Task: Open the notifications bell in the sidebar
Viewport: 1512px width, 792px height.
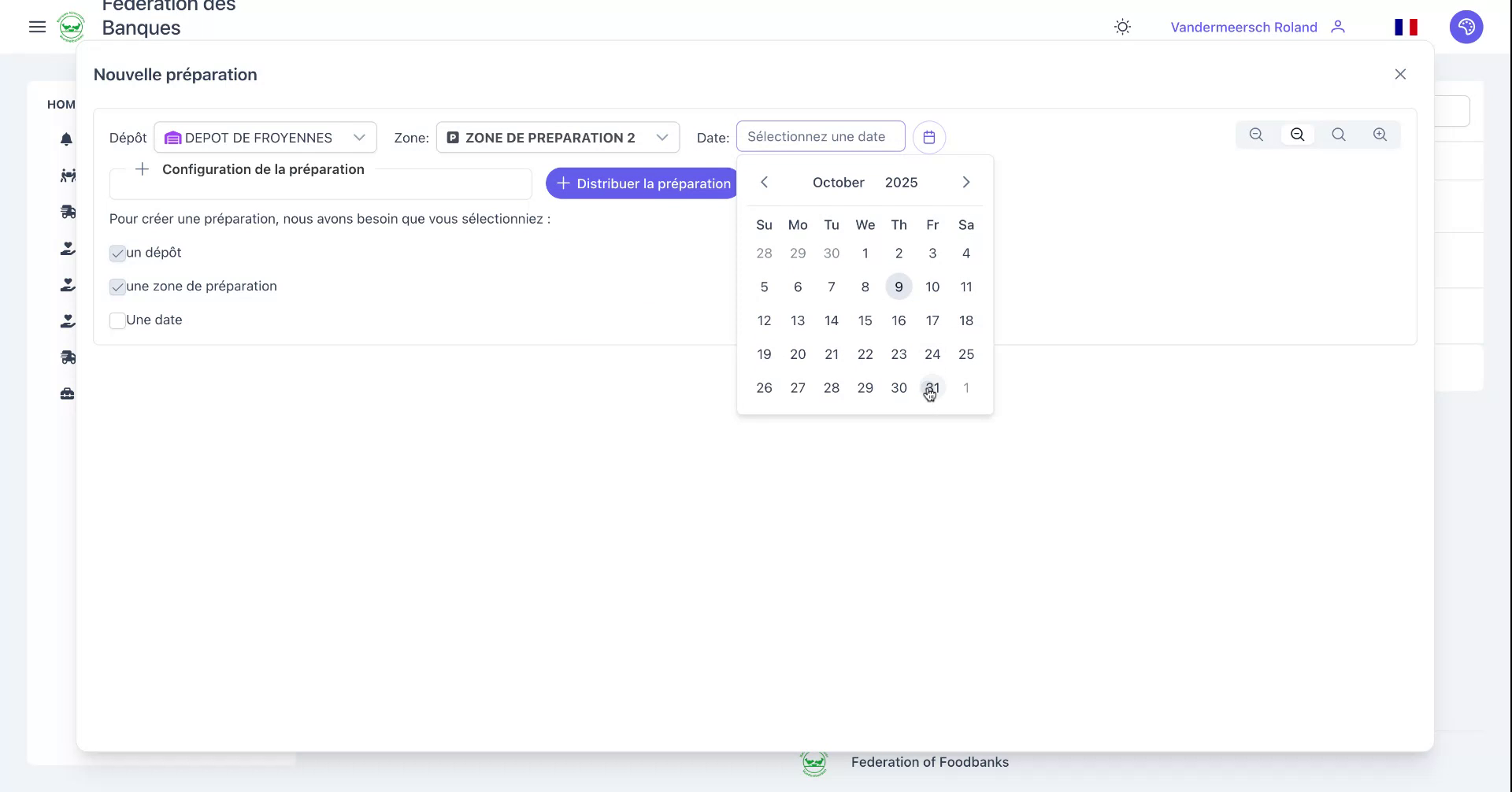Action: tap(67, 139)
